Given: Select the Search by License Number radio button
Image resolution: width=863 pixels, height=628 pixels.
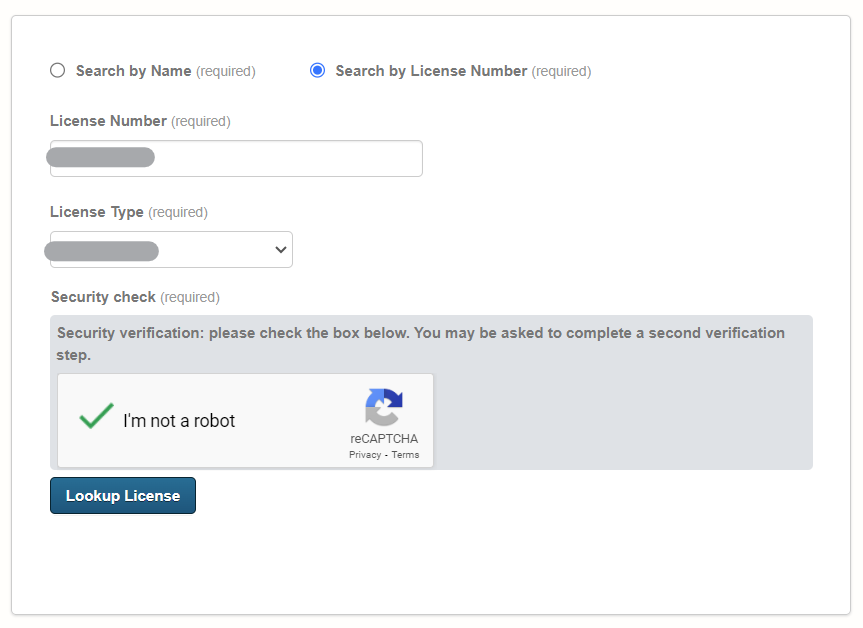Looking at the screenshot, I should coord(317,70).
